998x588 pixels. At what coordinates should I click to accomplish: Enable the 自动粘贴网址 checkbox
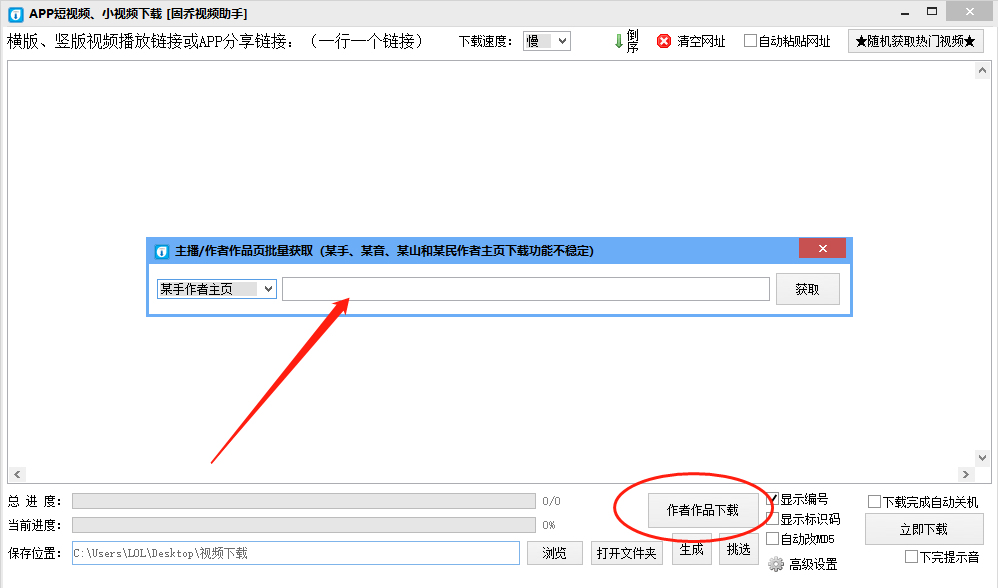click(x=749, y=41)
